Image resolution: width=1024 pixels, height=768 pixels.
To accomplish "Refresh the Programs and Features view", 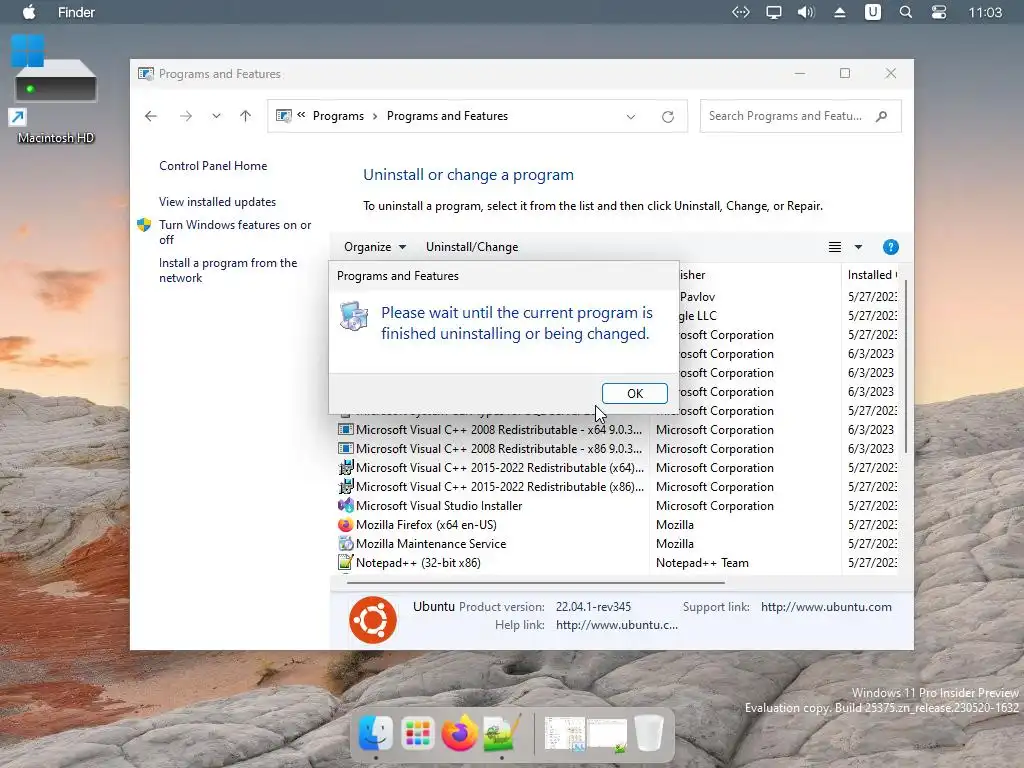I will 667,116.
